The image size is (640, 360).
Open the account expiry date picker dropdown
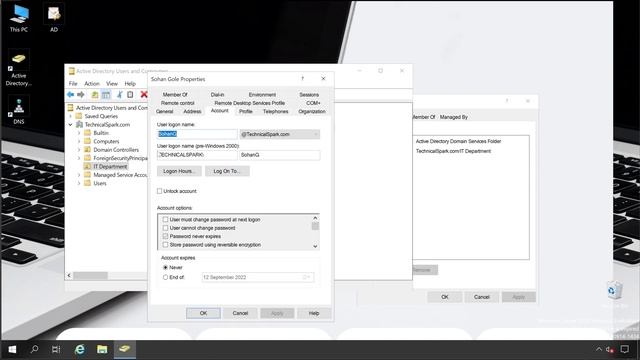pos(307,277)
